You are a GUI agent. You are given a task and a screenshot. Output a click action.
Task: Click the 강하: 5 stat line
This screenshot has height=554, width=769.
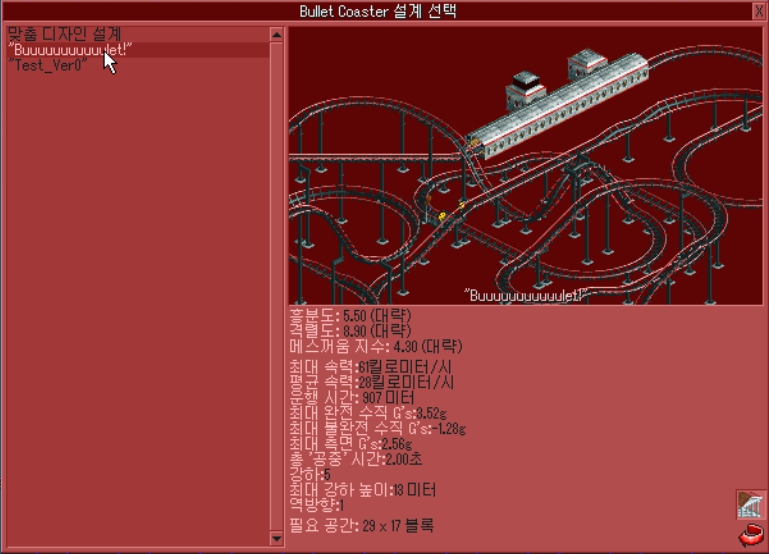[x=310, y=475]
